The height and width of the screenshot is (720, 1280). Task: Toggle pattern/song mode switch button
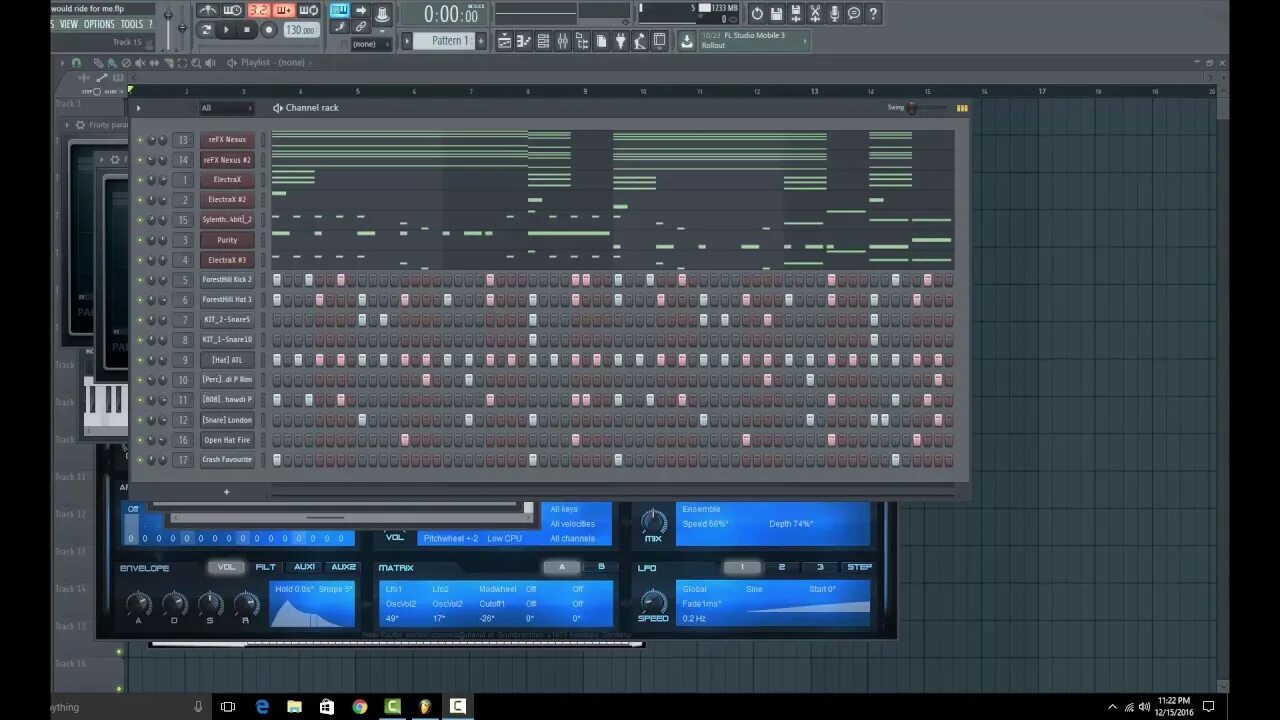(x=206, y=30)
